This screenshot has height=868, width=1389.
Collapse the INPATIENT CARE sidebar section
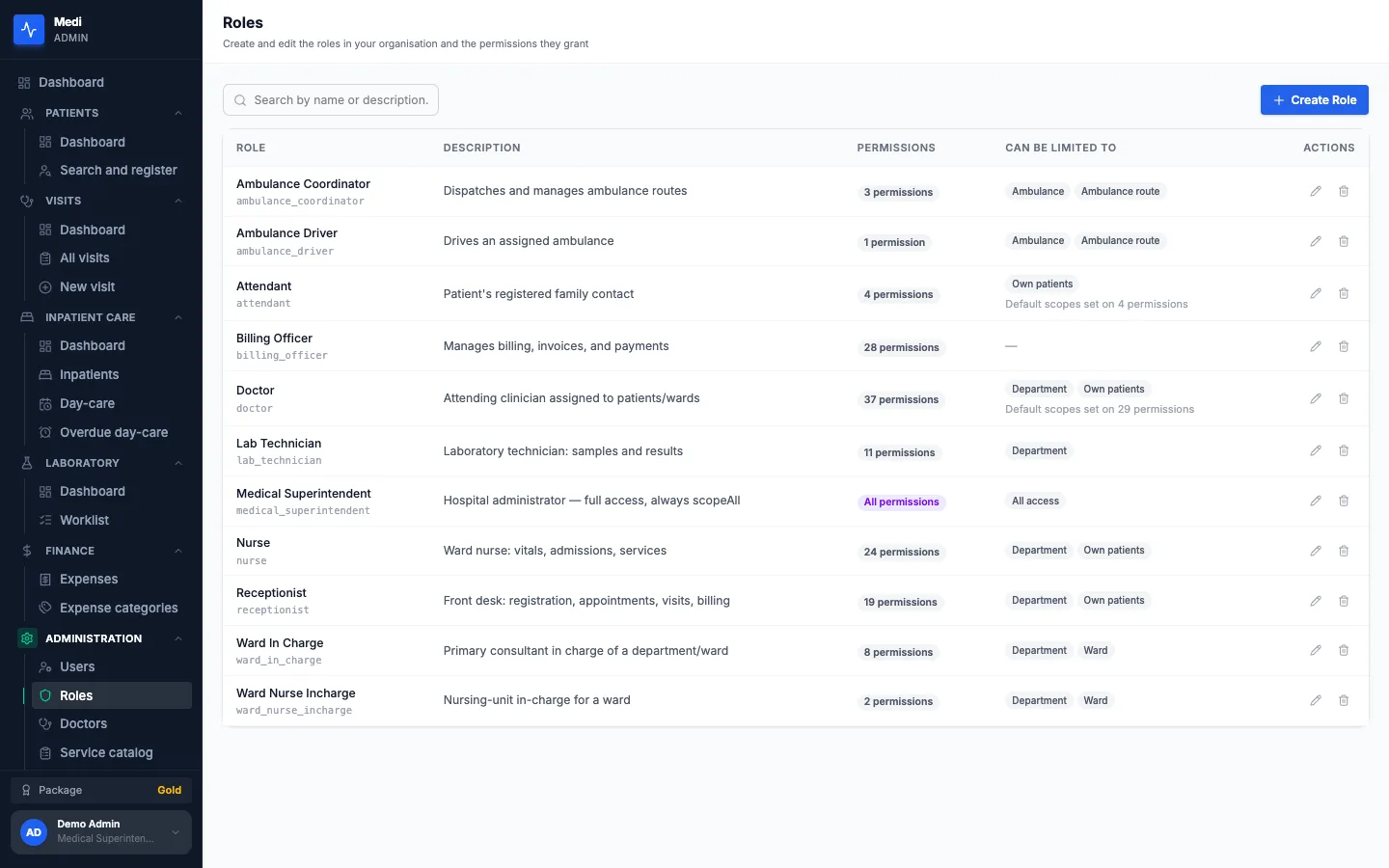(178, 317)
